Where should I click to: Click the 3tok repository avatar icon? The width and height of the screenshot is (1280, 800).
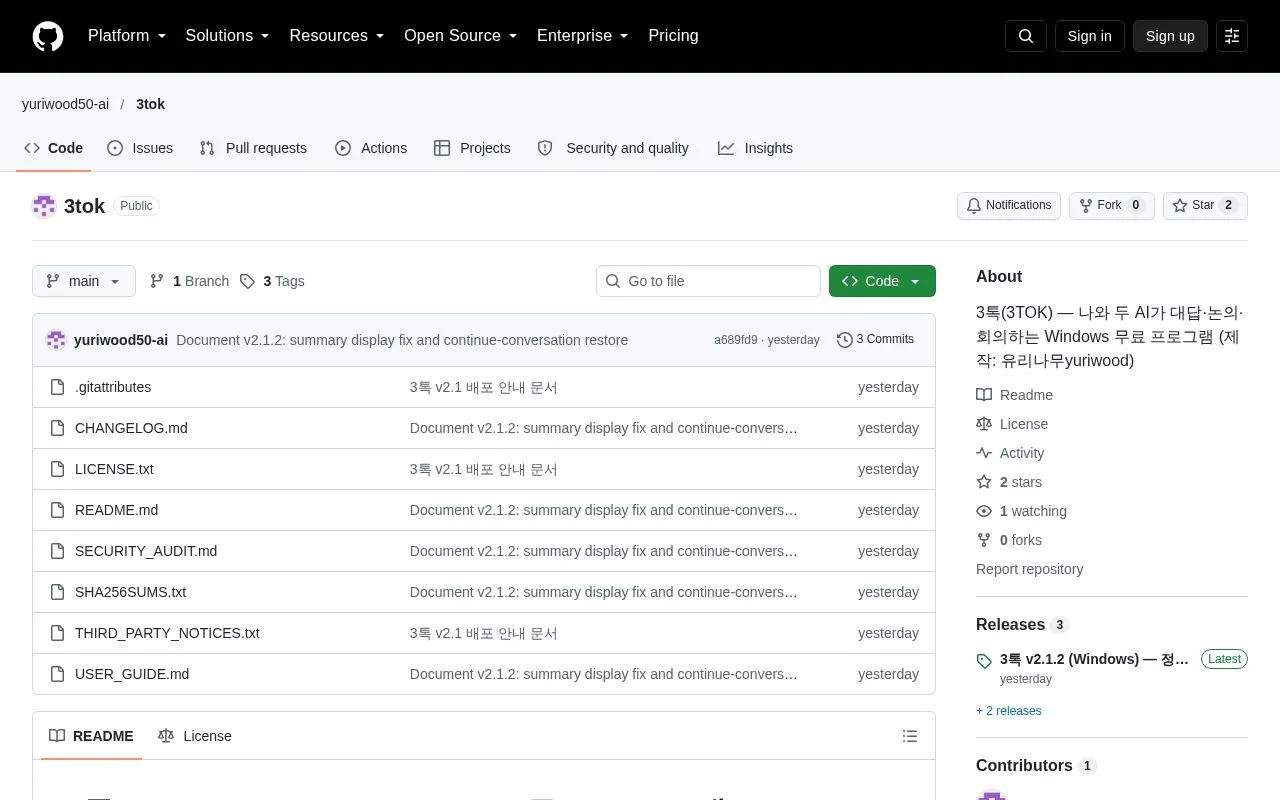(44, 206)
